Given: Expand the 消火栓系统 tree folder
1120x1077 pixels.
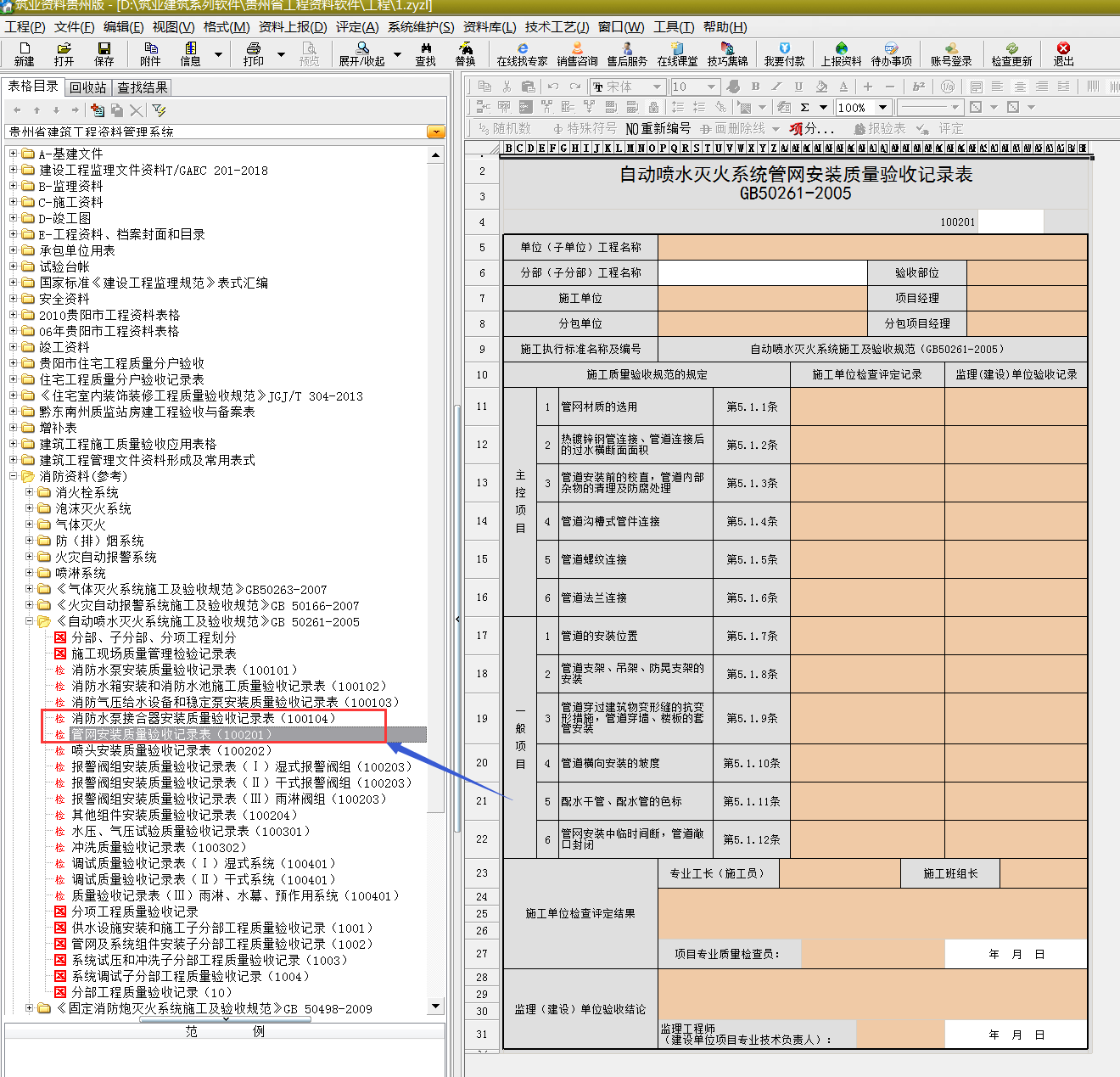Looking at the screenshot, I should click(x=30, y=492).
